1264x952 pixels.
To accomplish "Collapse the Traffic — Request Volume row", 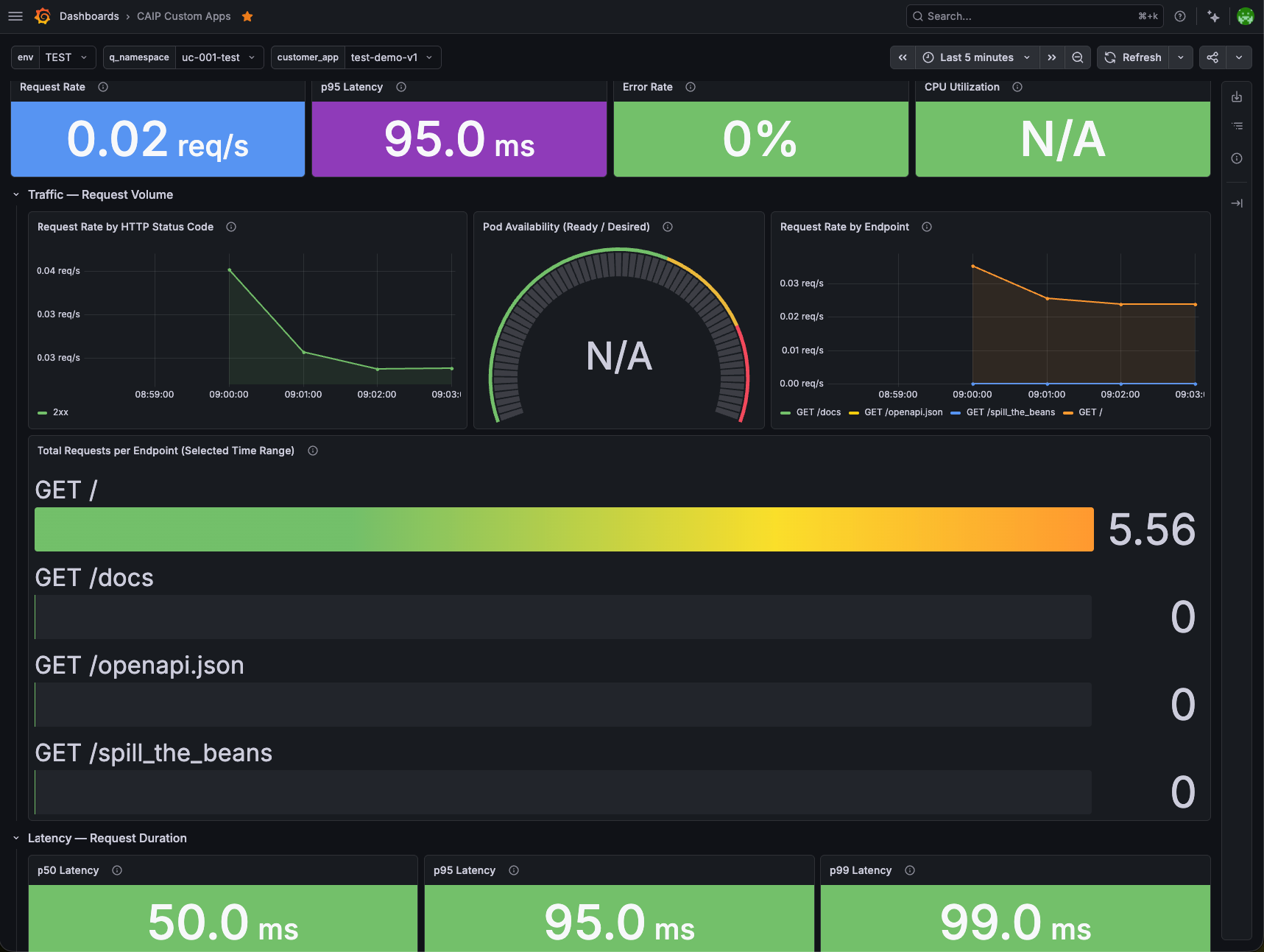I will click(x=16, y=195).
